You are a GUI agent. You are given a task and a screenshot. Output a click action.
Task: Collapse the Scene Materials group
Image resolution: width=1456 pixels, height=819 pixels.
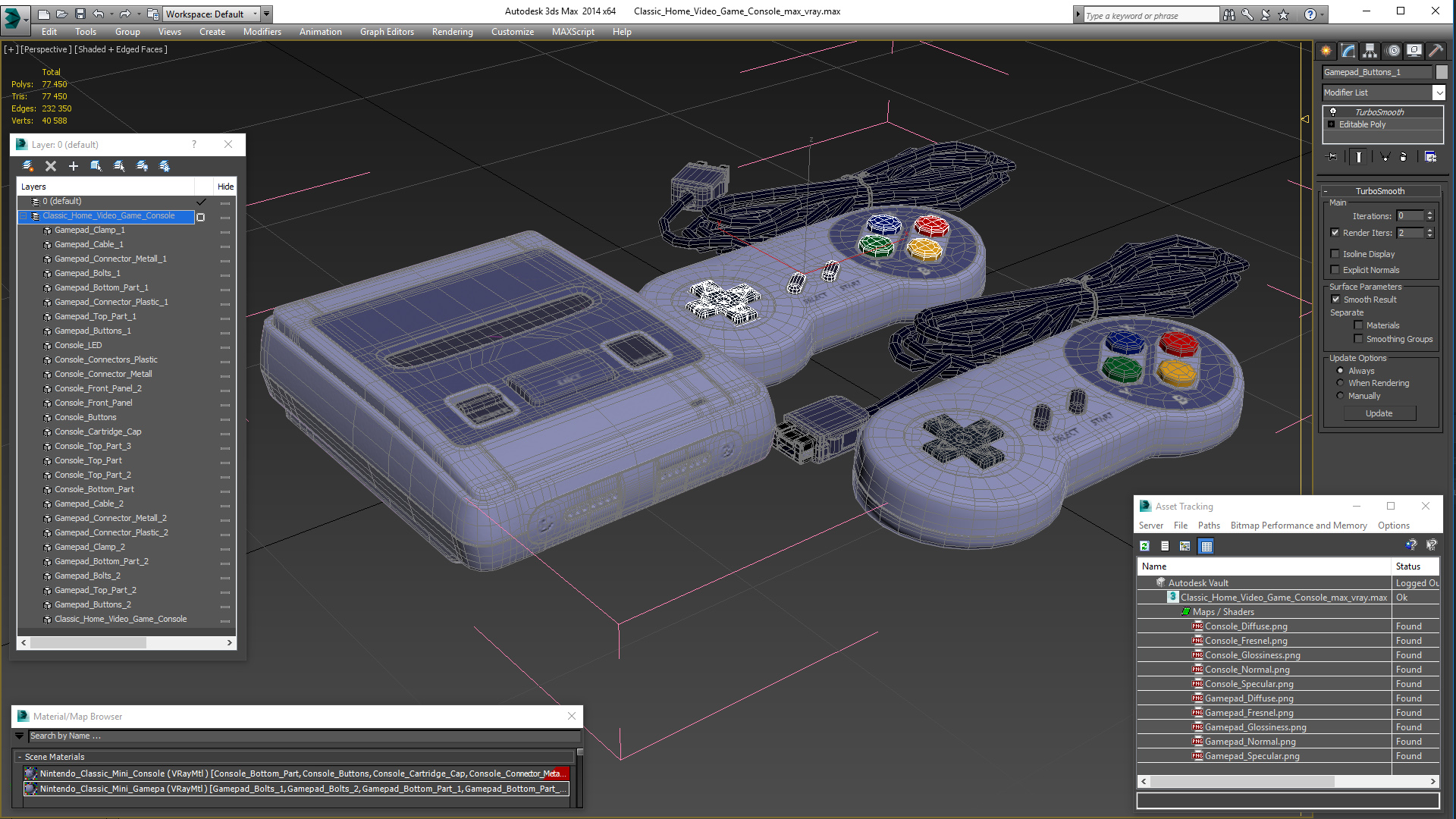coord(20,757)
